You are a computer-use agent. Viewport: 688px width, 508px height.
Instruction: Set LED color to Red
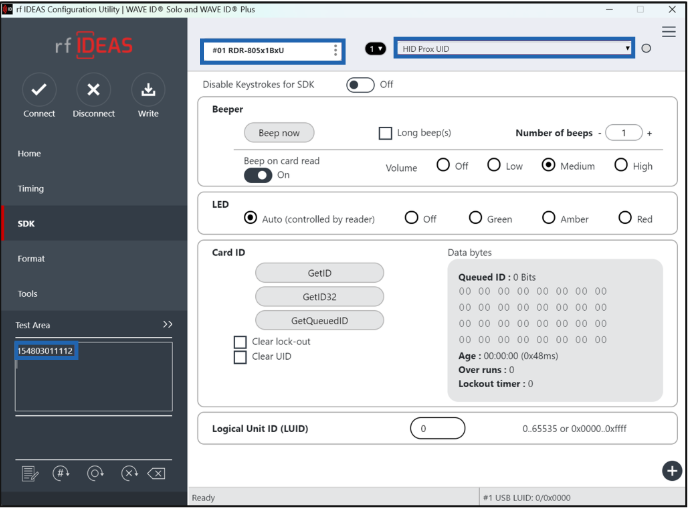(x=625, y=218)
